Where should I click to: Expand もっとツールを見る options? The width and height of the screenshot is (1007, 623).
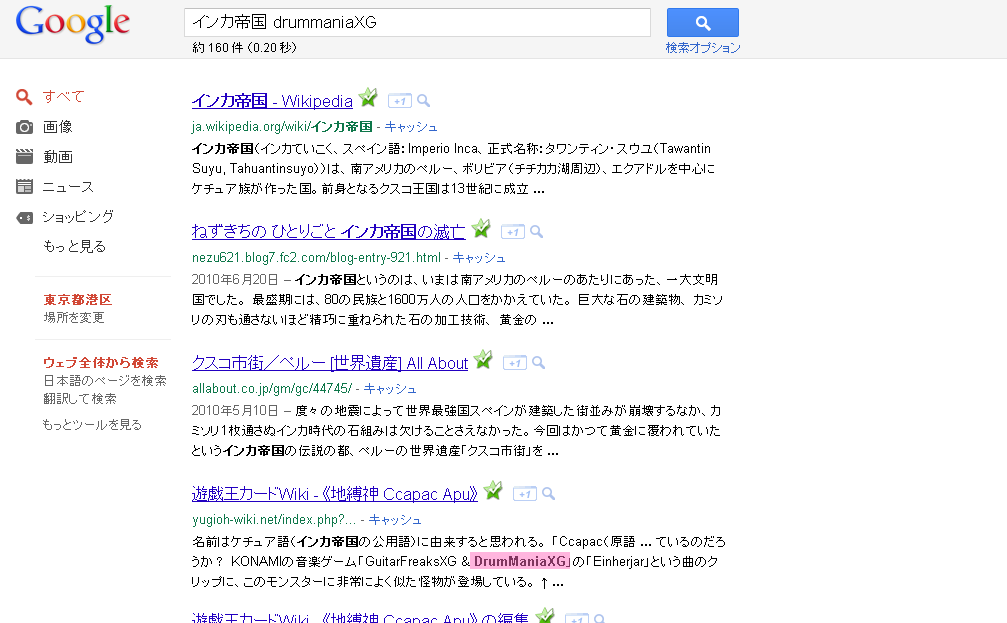92,424
